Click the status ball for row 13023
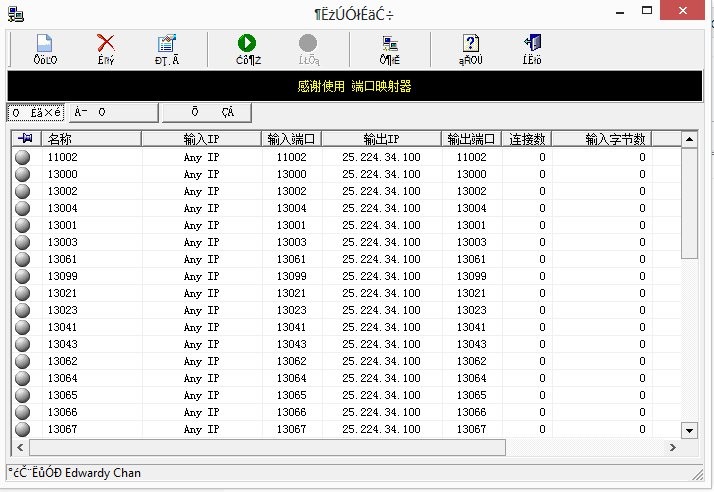This screenshot has height=492, width=714. (x=22, y=310)
